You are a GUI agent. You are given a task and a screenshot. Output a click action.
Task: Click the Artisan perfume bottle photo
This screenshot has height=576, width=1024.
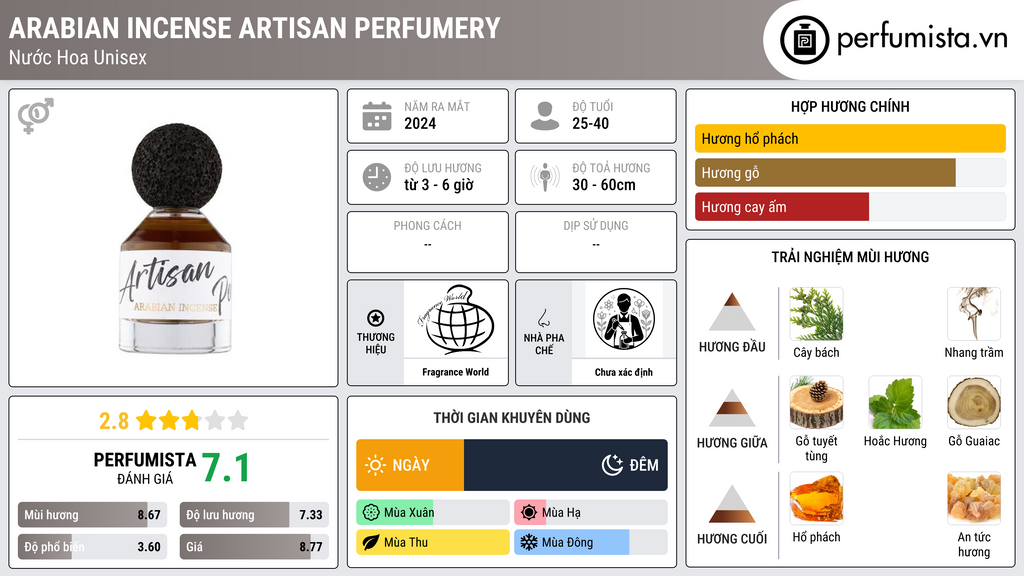point(176,238)
